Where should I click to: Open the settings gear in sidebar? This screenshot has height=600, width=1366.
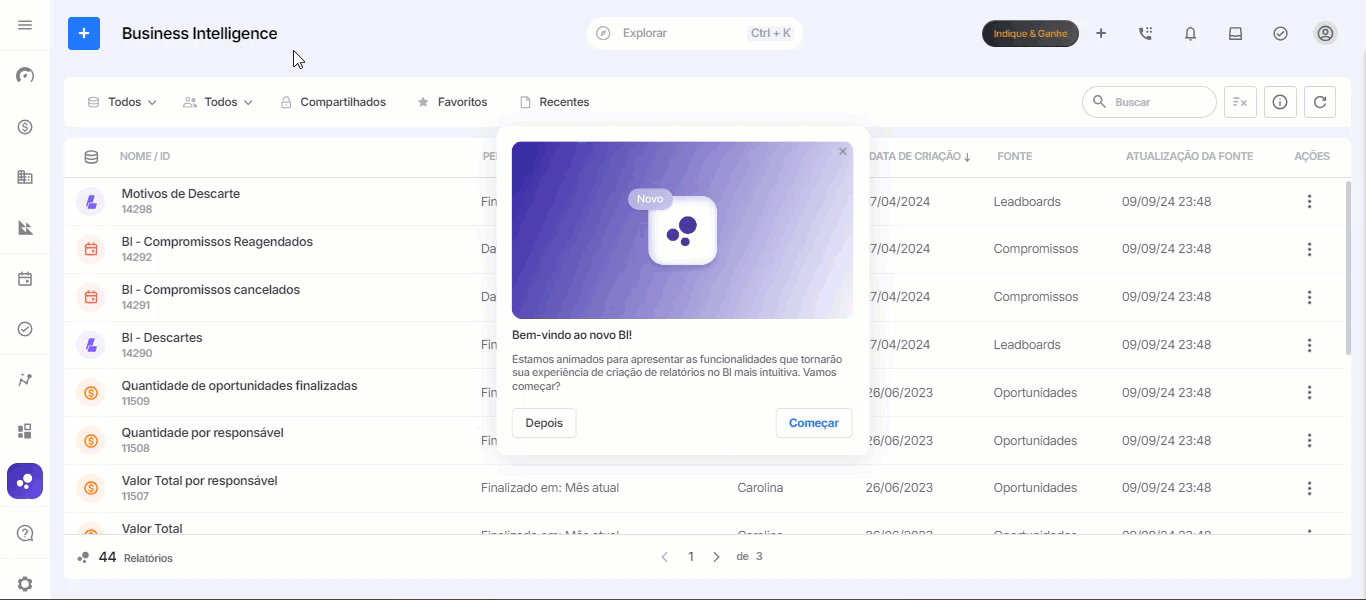[x=25, y=584]
